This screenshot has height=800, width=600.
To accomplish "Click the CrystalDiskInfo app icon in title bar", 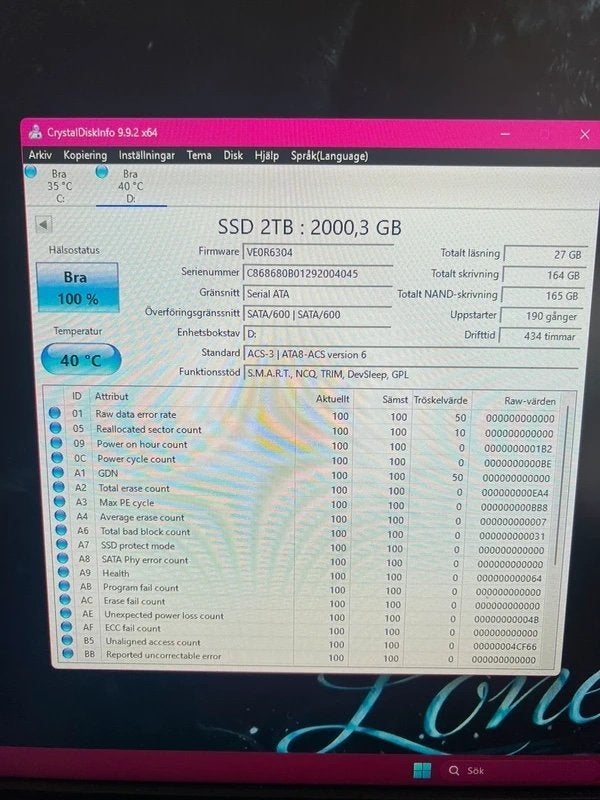I will [35, 132].
